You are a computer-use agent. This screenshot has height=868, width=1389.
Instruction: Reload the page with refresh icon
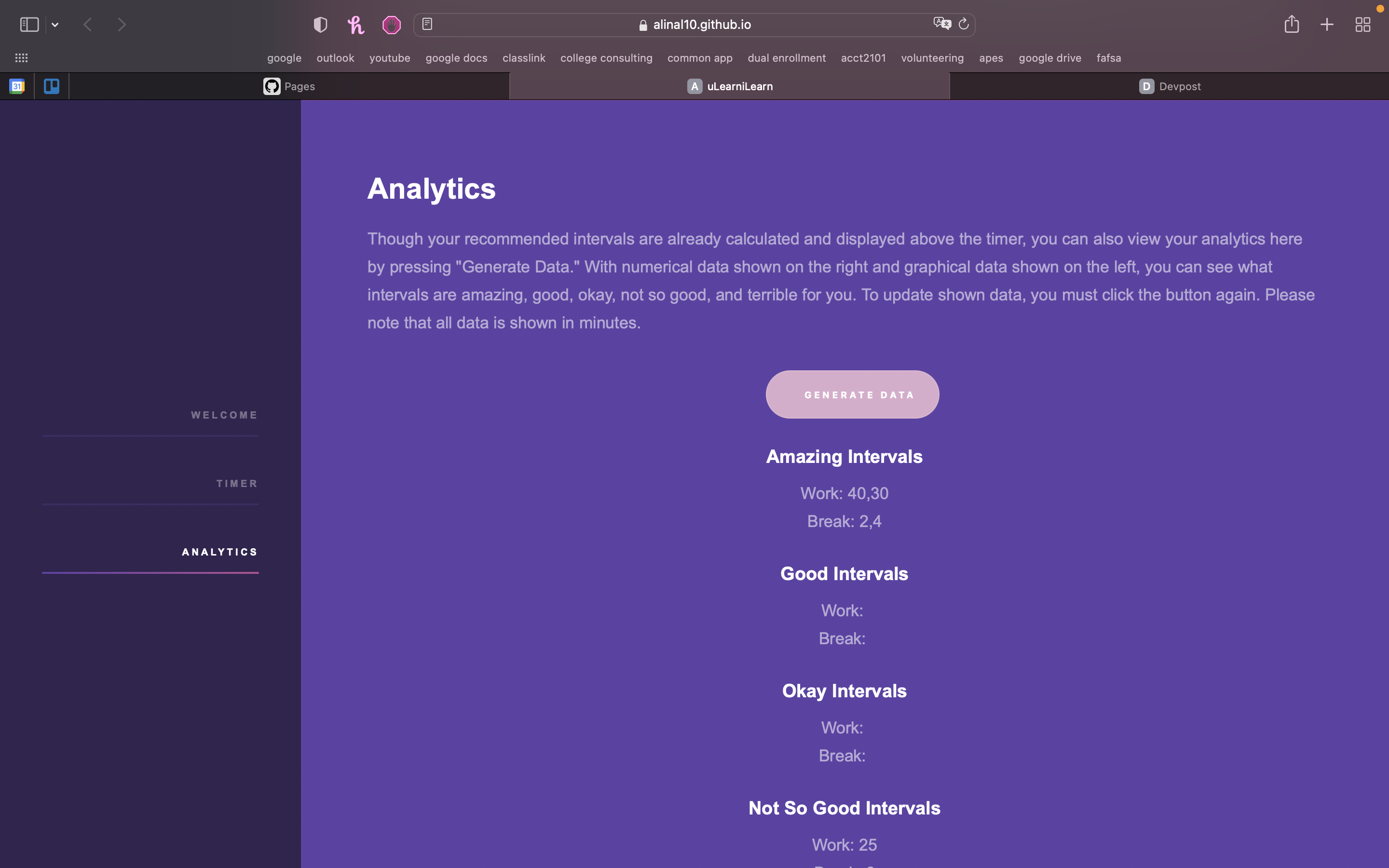(964, 24)
